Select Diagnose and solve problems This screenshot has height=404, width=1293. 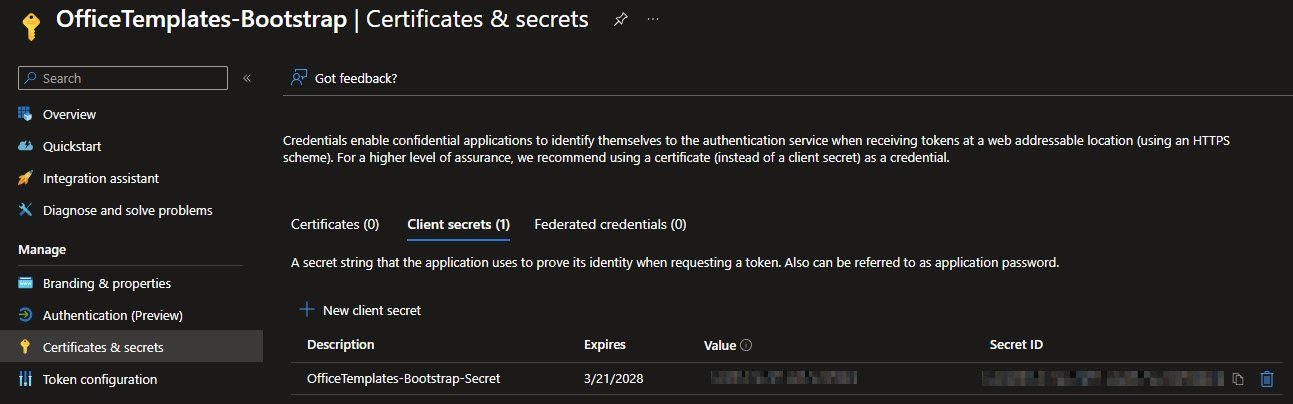tap(127, 210)
